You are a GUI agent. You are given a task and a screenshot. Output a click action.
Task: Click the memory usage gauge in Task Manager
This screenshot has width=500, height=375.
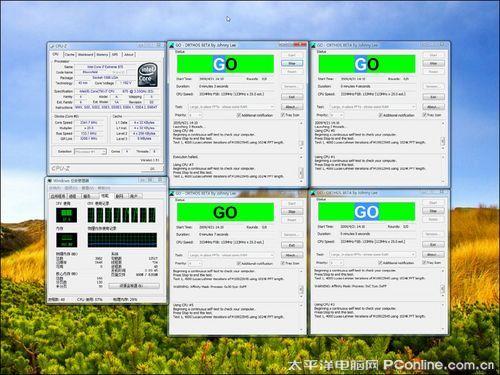67,240
